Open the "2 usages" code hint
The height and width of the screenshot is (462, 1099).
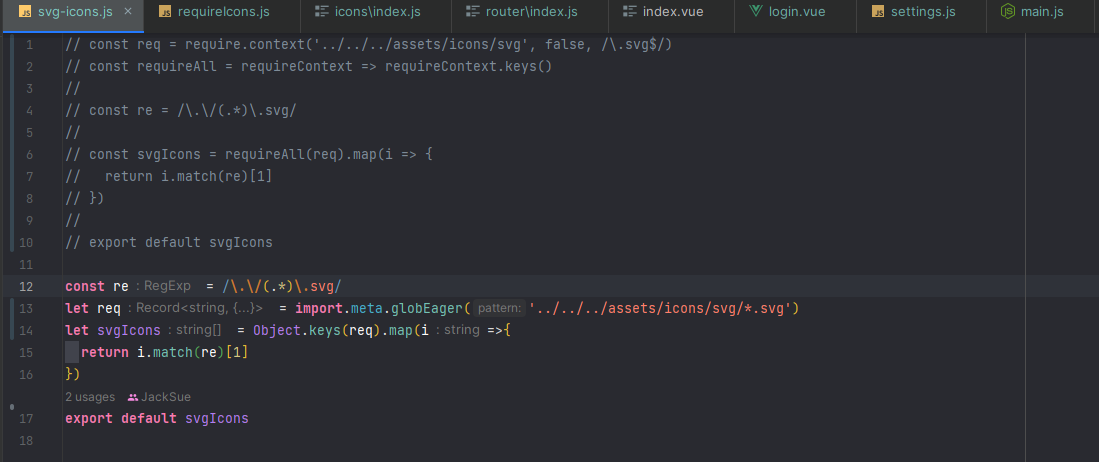(90, 397)
